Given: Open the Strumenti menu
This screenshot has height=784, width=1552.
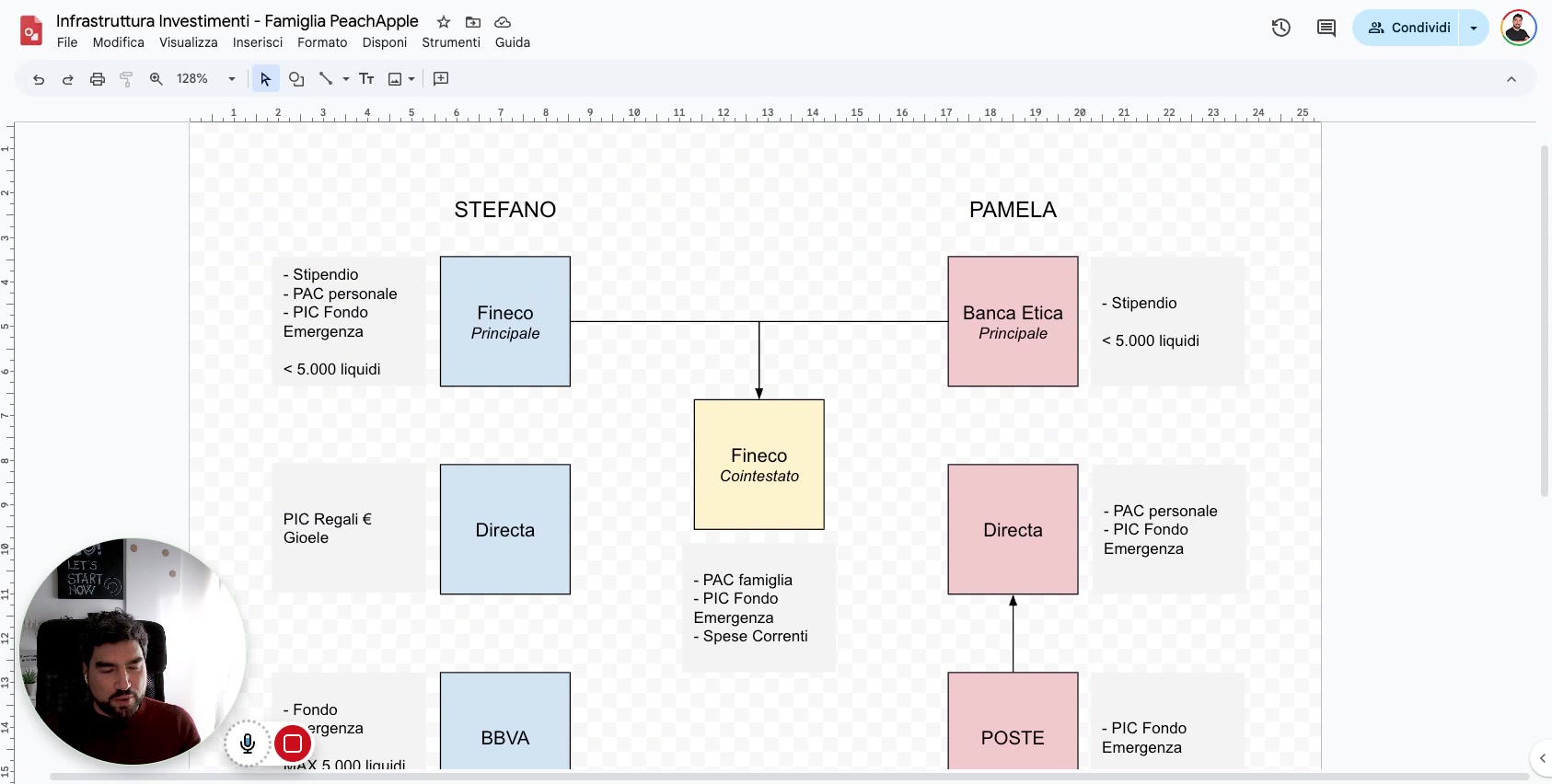Looking at the screenshot, I should pyautogui.click(x=451, y=42).
